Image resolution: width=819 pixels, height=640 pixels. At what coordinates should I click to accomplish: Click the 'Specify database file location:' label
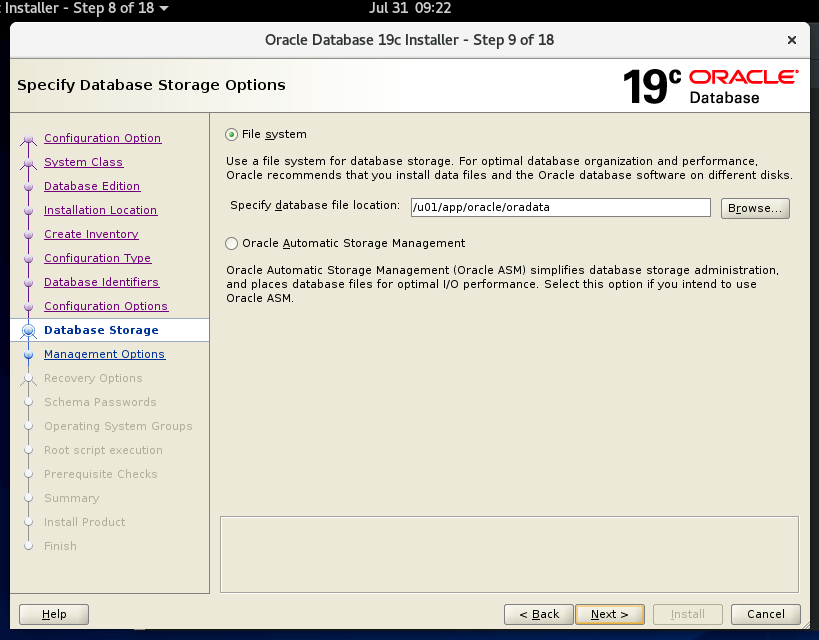point(315,205)
